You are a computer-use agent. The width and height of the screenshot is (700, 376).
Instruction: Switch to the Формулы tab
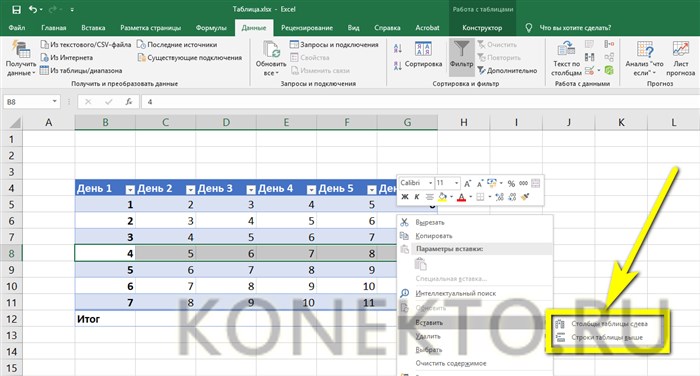[211, 28]
